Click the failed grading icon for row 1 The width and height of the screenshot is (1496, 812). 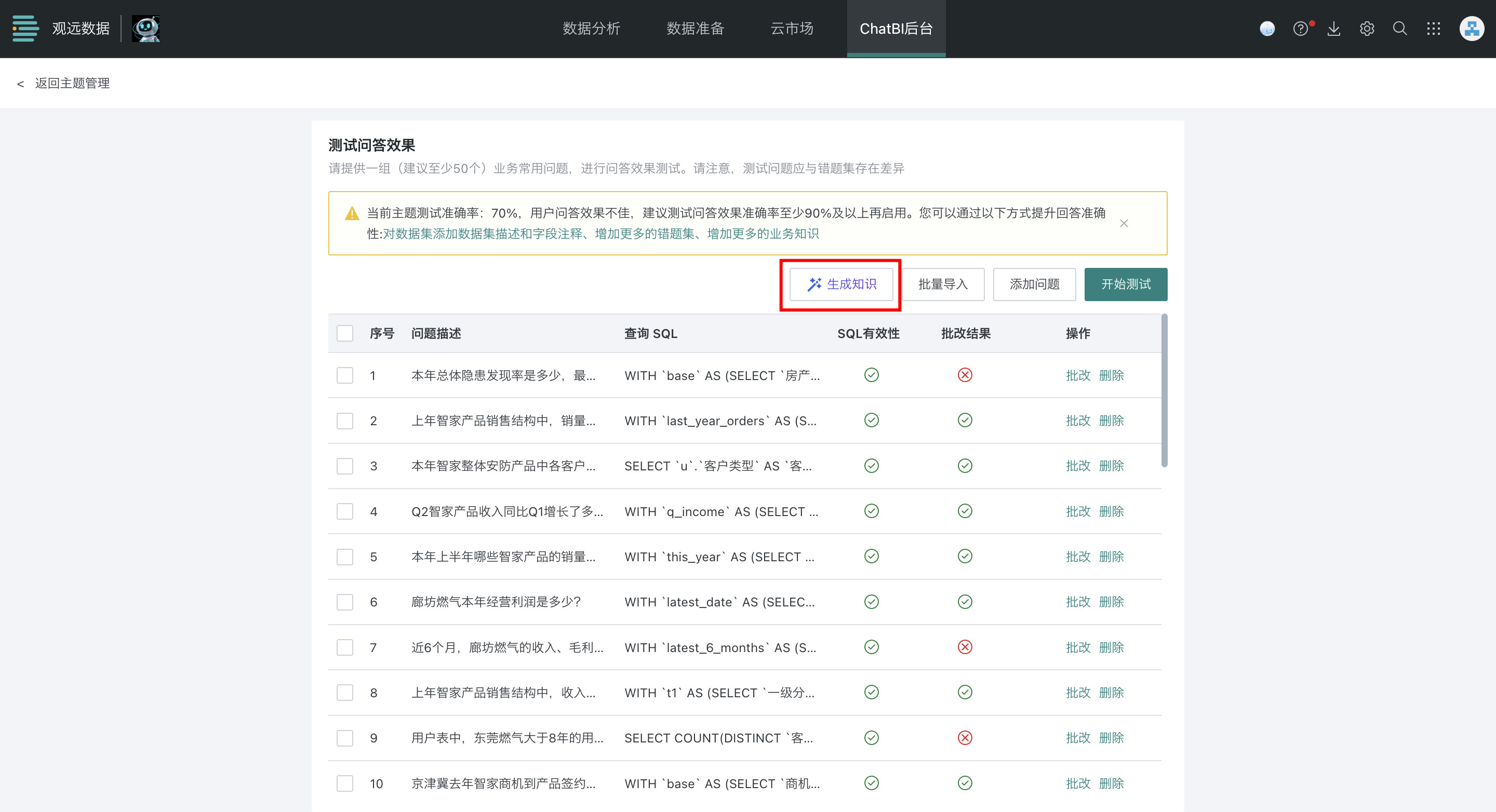965,375
